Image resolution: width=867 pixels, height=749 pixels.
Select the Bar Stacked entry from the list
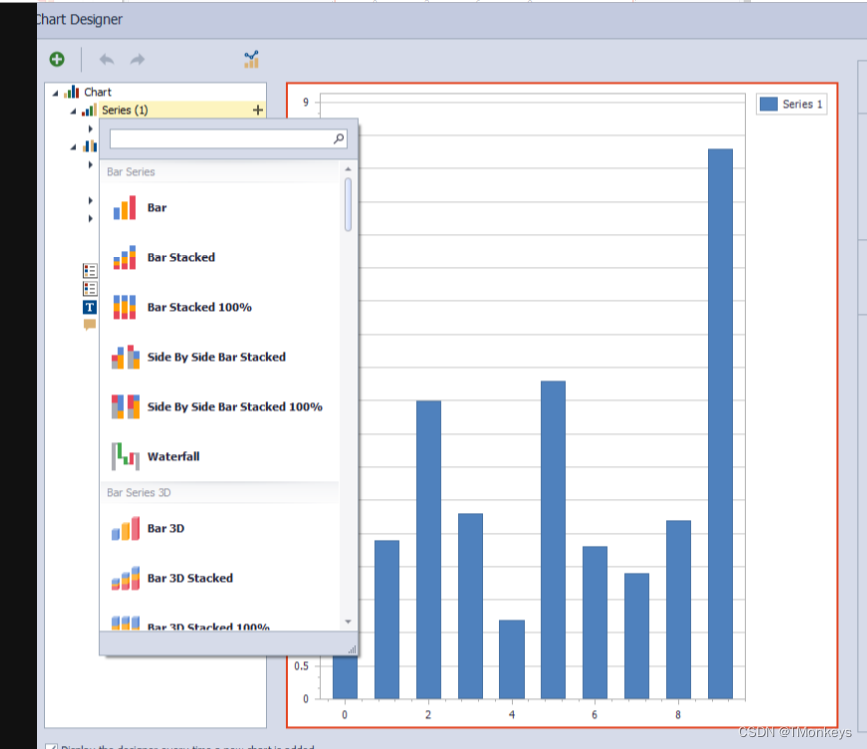pyautogui.click(x=180, y=257)
